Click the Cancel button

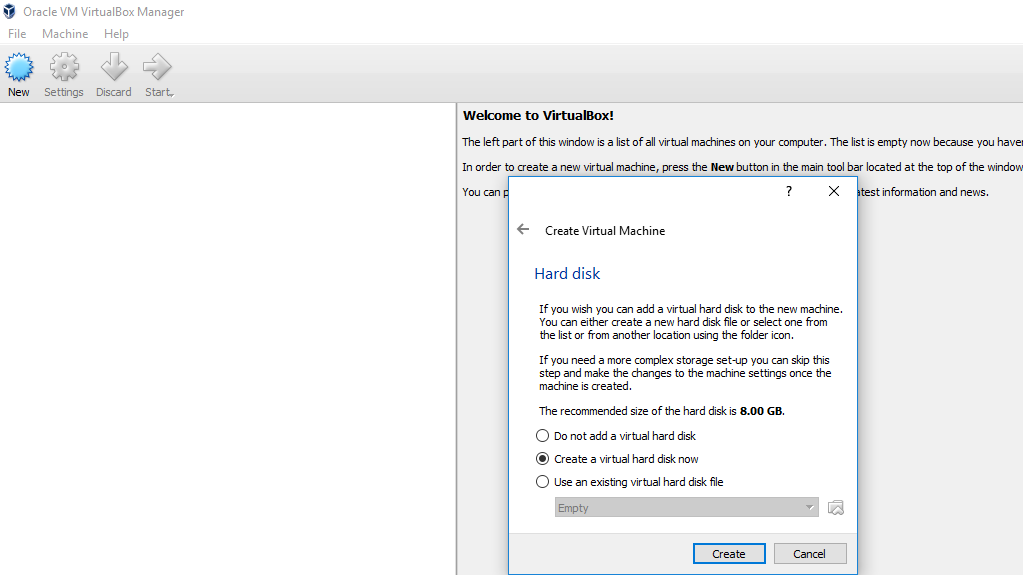point(810,553)
